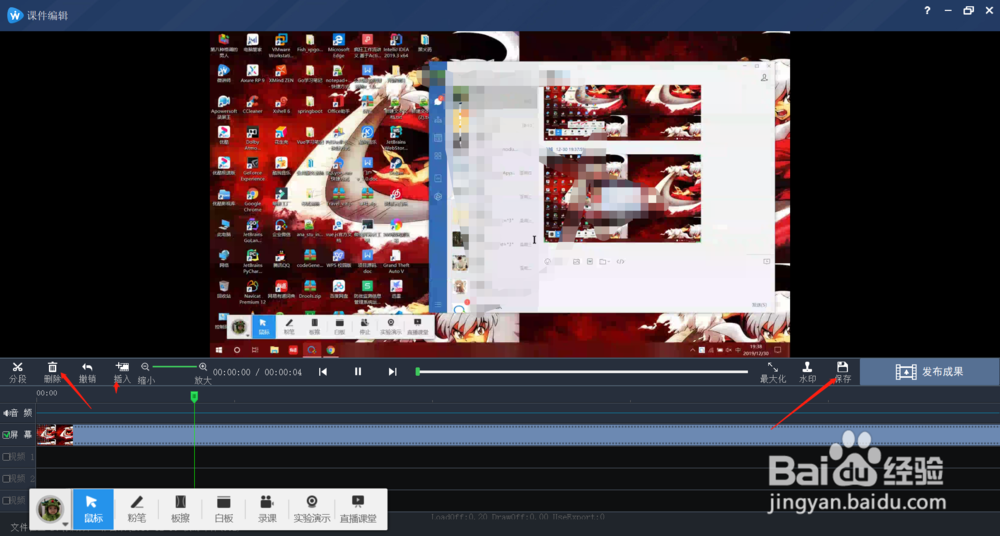Zoom in timeline with 放大 magnifier
Viewport: 1000px width, 536px height.
point(203,367)
